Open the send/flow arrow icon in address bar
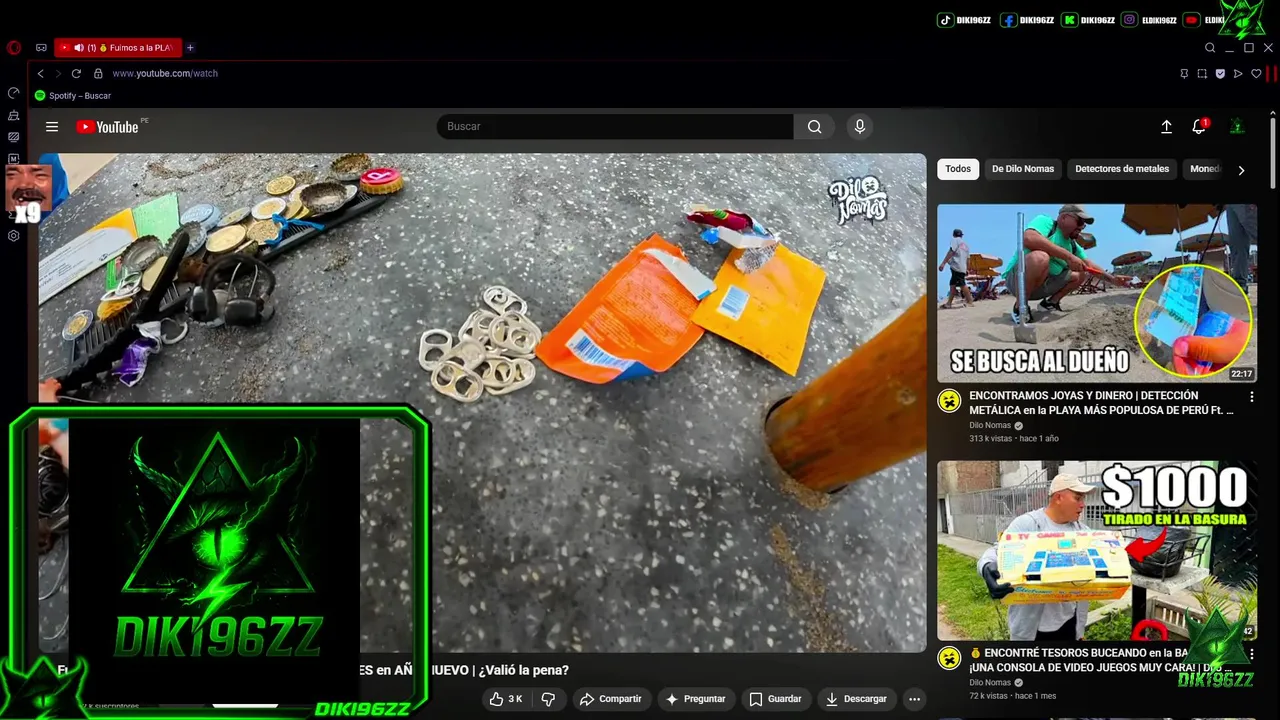The width and height of the screenshot is (1280, 720). [1238, 73]
